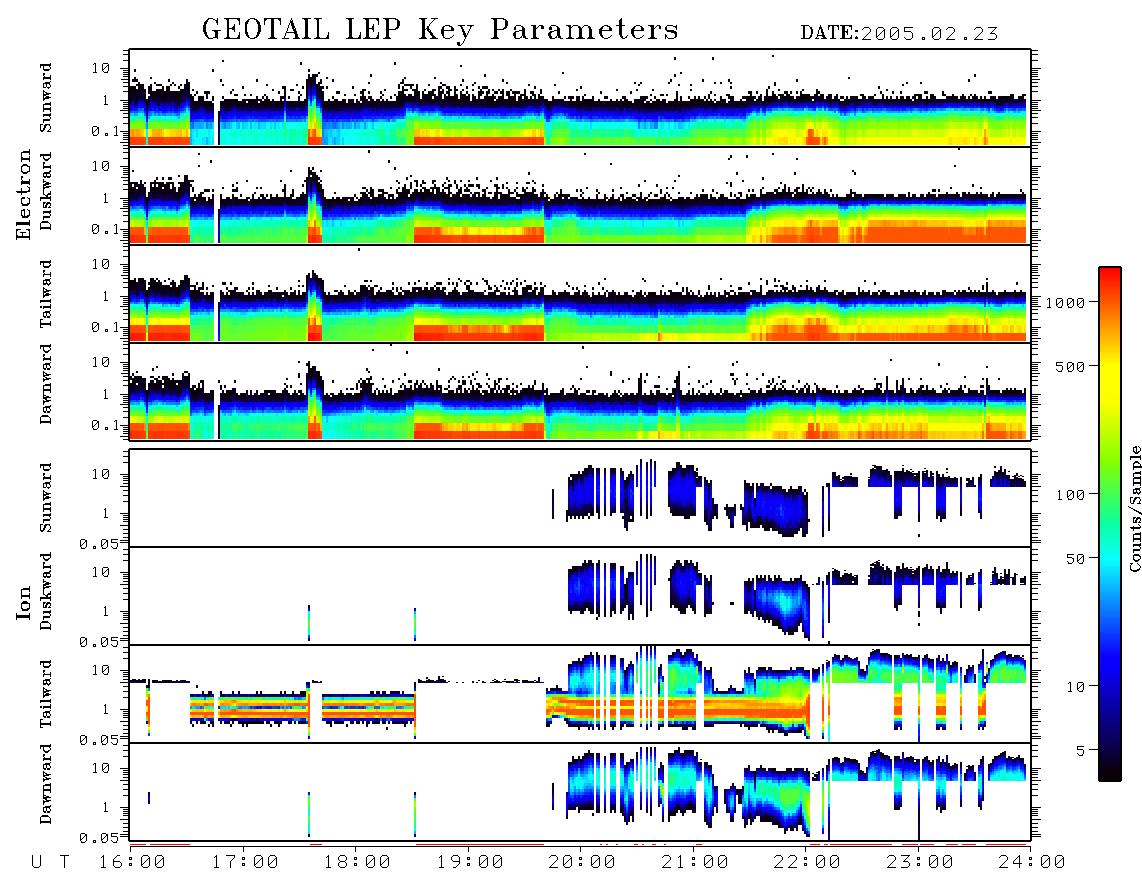Click the "0.05" tick on Ion Dawnward axis

[x=99, y=838]
